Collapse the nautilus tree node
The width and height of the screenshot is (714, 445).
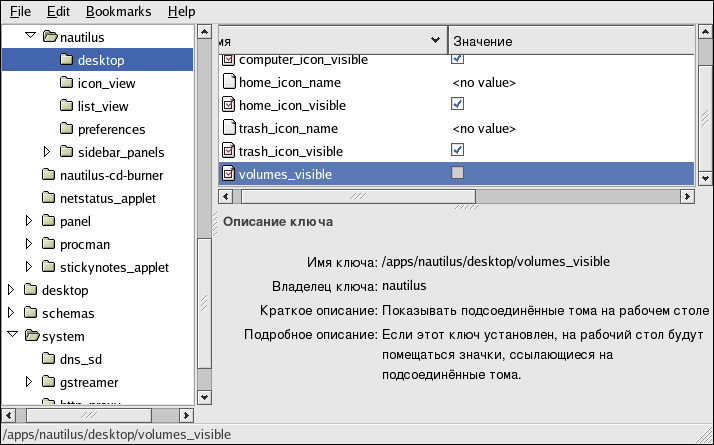(x=29, y=37)
